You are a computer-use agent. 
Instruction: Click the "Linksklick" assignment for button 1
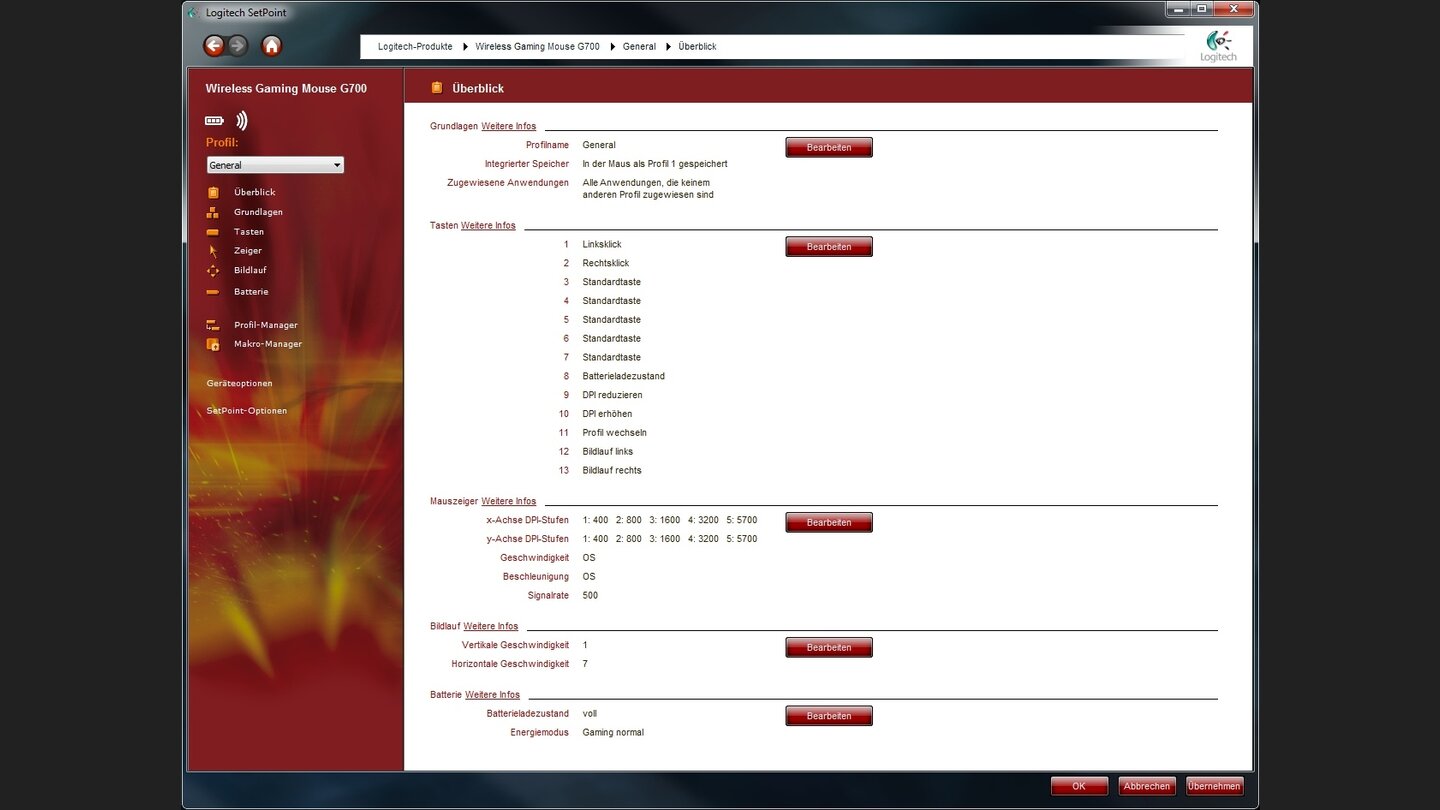[602, 245]
